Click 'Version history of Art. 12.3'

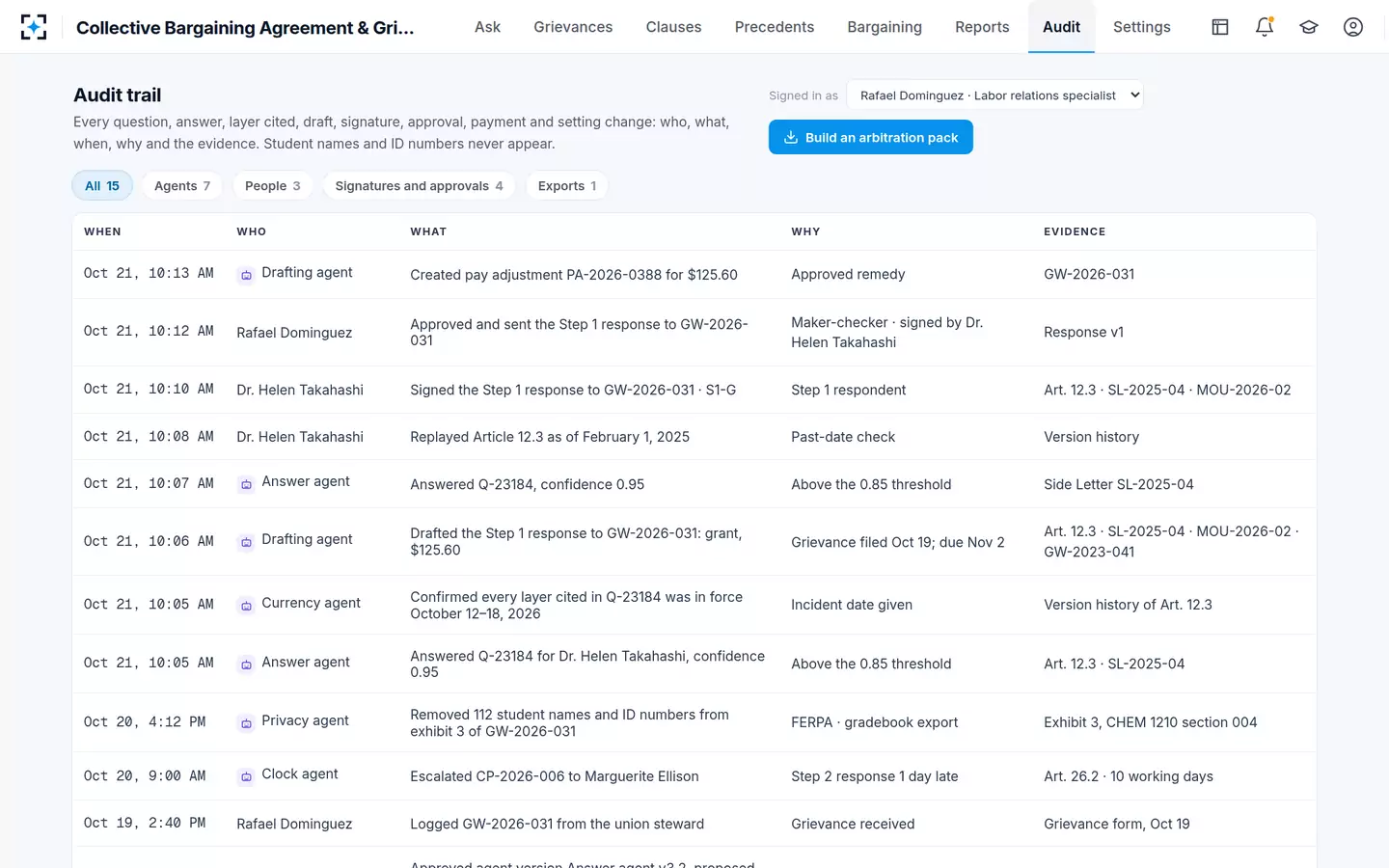click(1128, 605)
